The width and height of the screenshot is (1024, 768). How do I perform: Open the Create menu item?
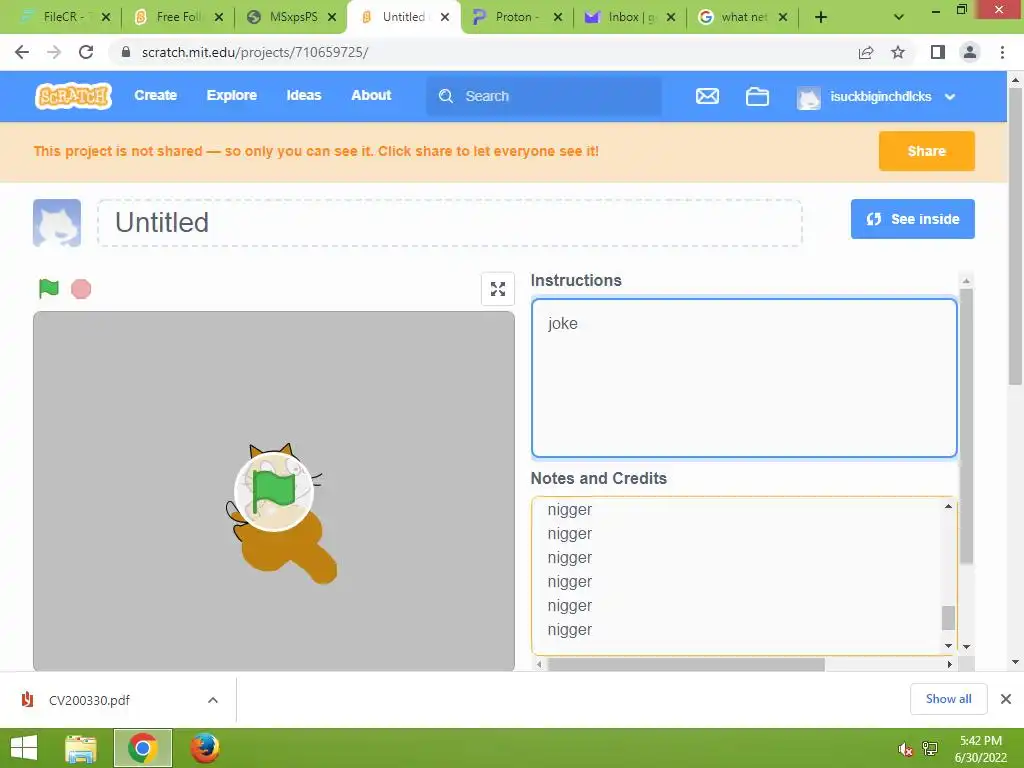click(x=155, y=95)
